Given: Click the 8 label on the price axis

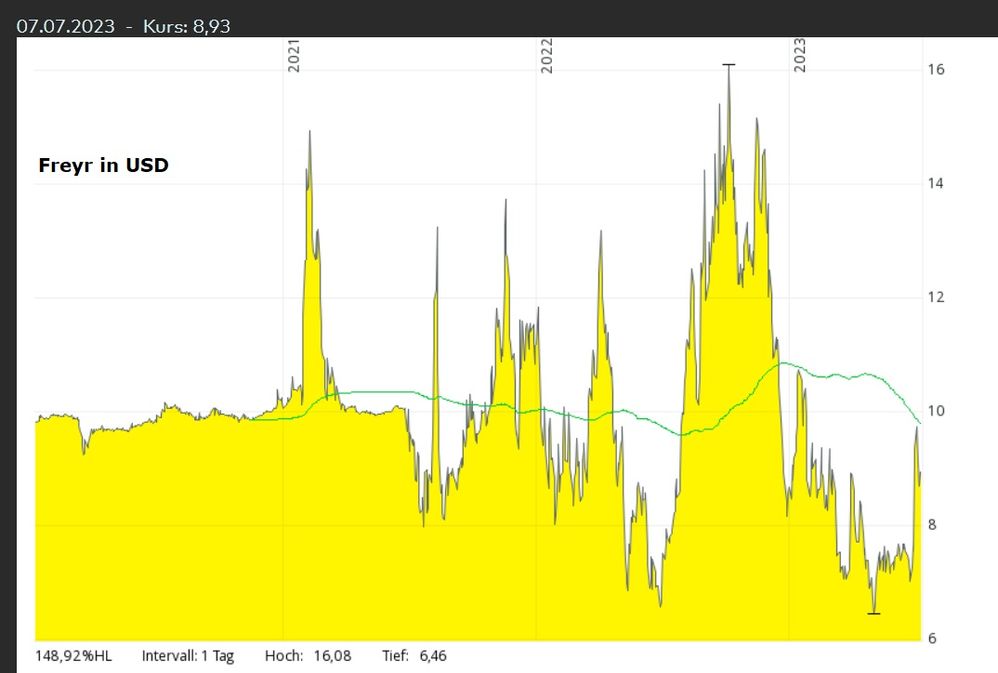Looking at the screenshot, I should (x=931, y=525).
